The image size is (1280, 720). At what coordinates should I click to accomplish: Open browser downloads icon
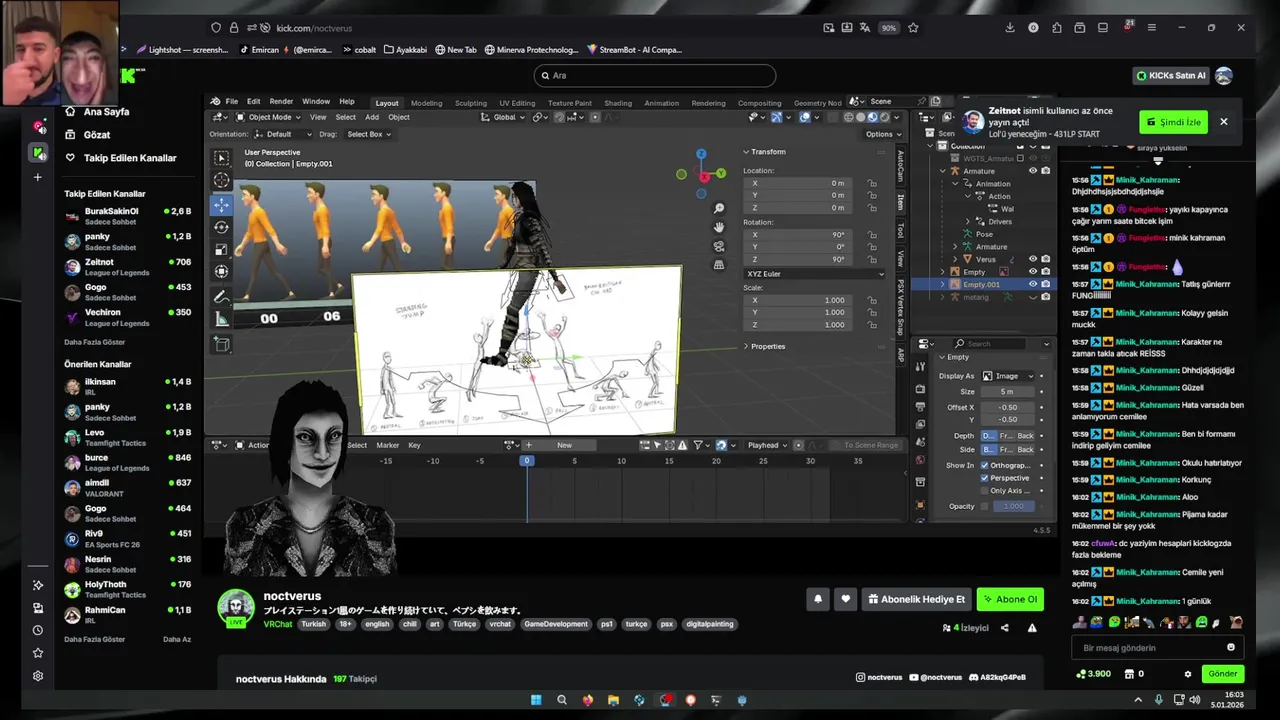[1010, 28]
